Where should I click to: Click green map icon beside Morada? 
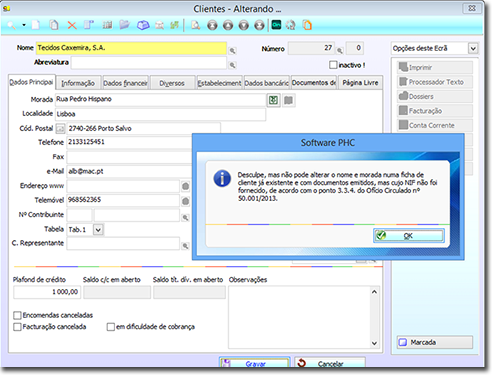(x=273, y=100)
